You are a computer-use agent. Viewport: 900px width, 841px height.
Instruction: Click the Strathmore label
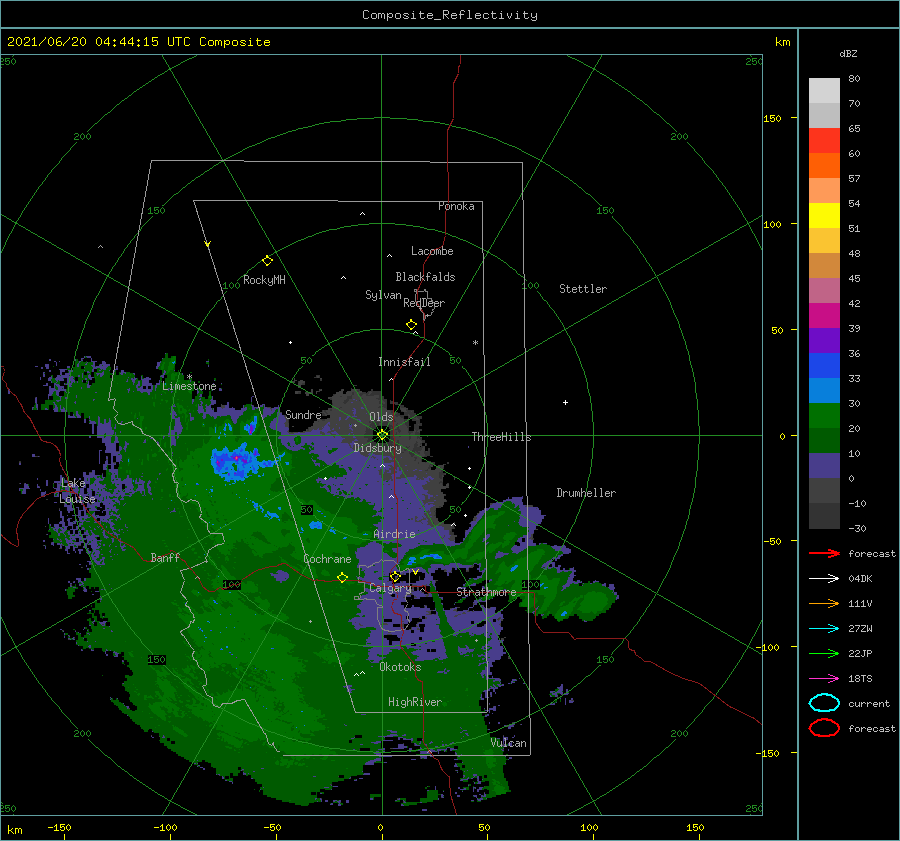(486, 591)
